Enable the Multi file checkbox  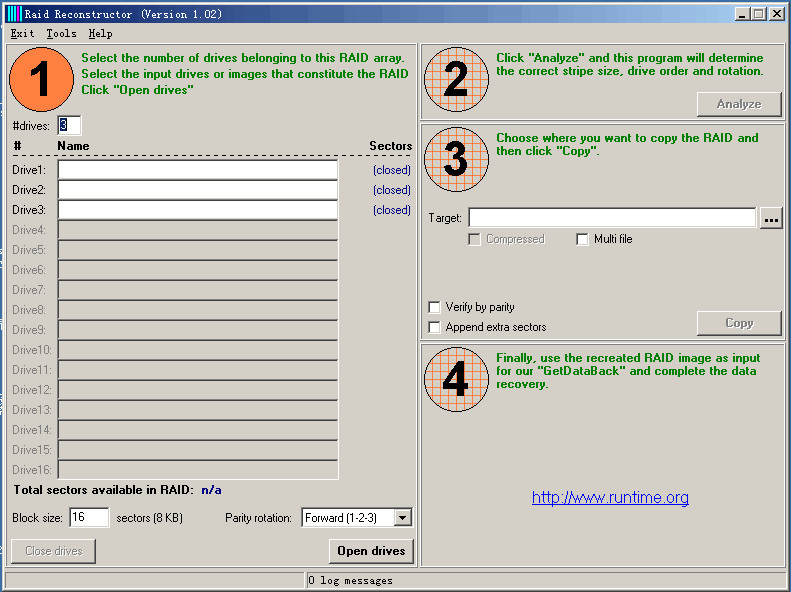582,239
